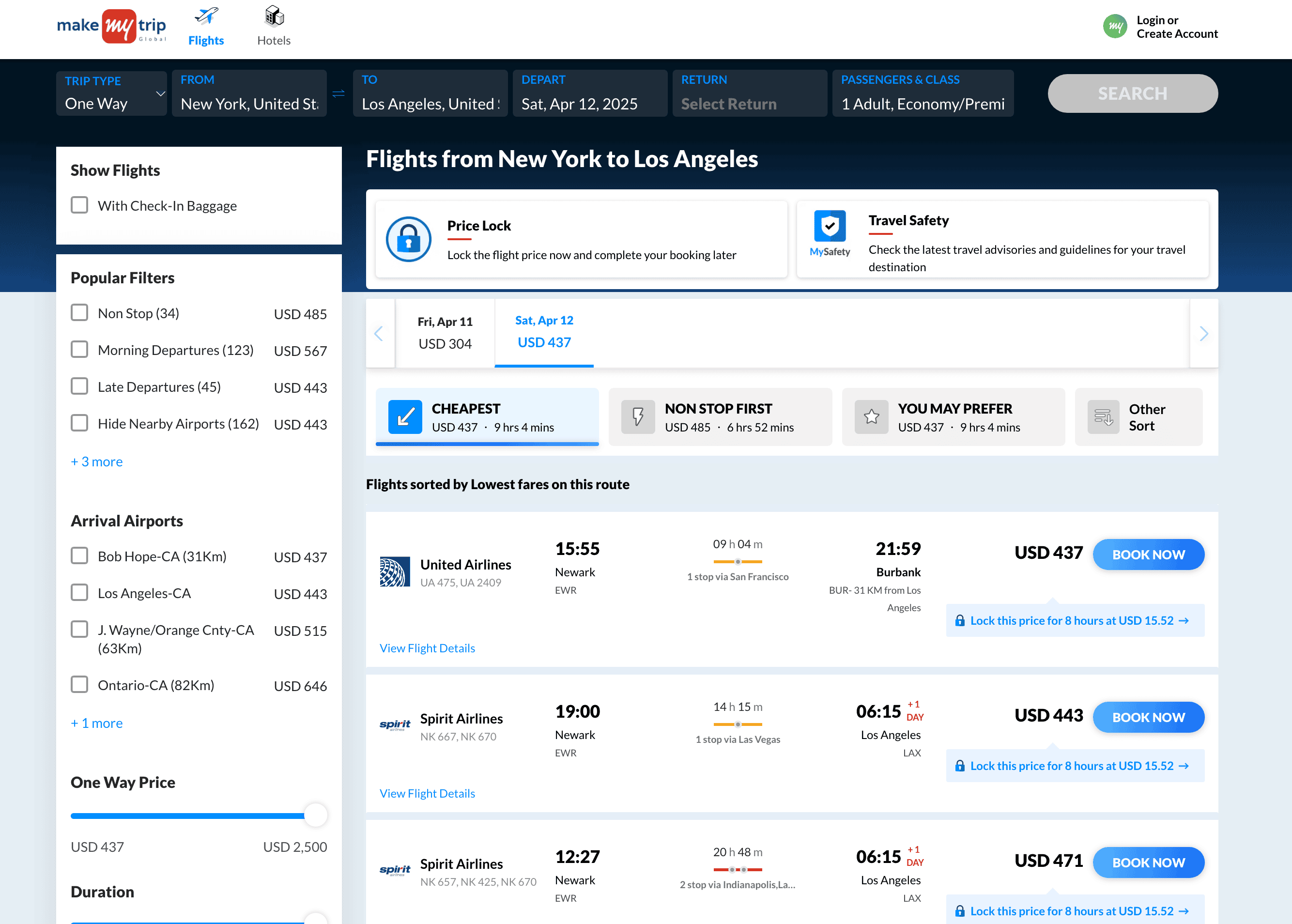
Task: Lock price on United USD 437 flight
Action: [1075, 620]
